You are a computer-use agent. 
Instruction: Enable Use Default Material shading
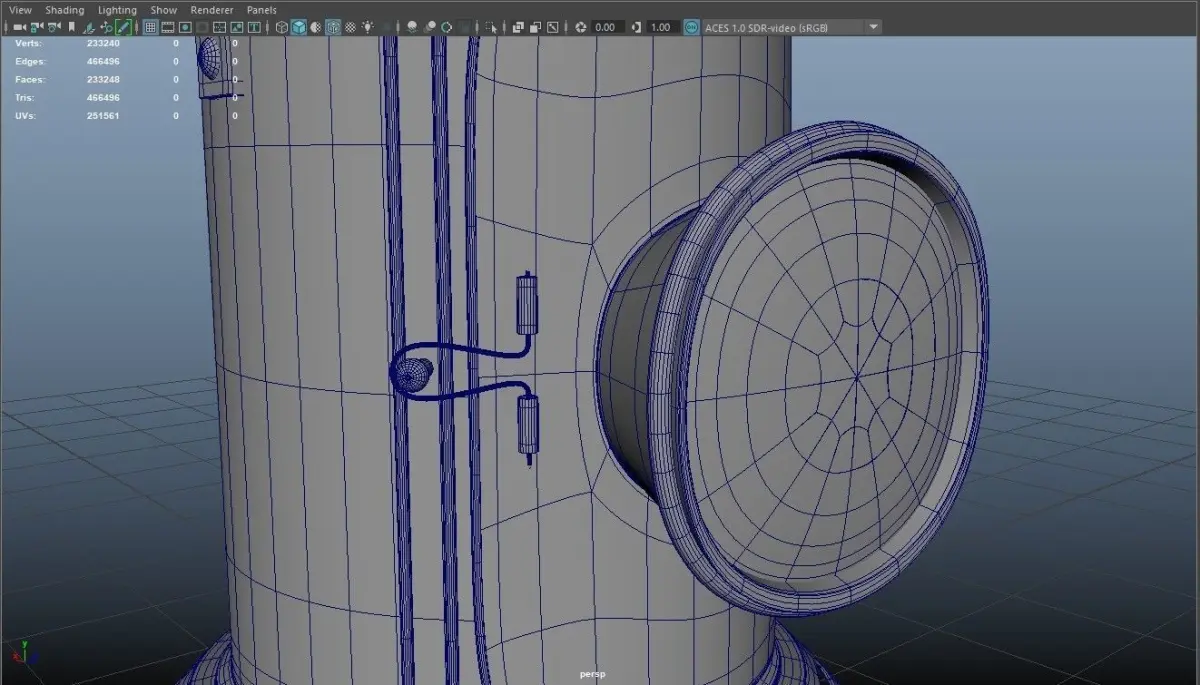click(316, 27)
